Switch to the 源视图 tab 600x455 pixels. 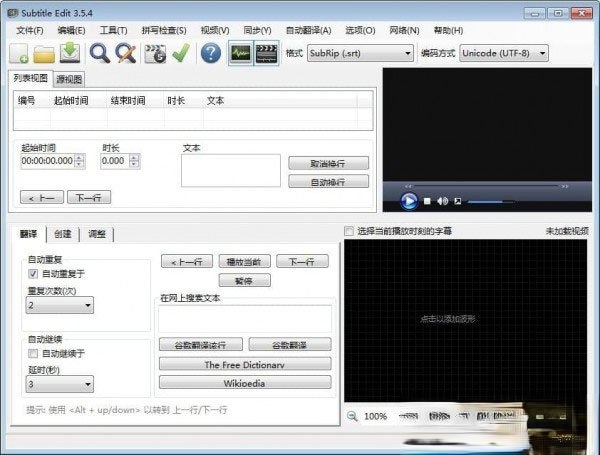68,78
